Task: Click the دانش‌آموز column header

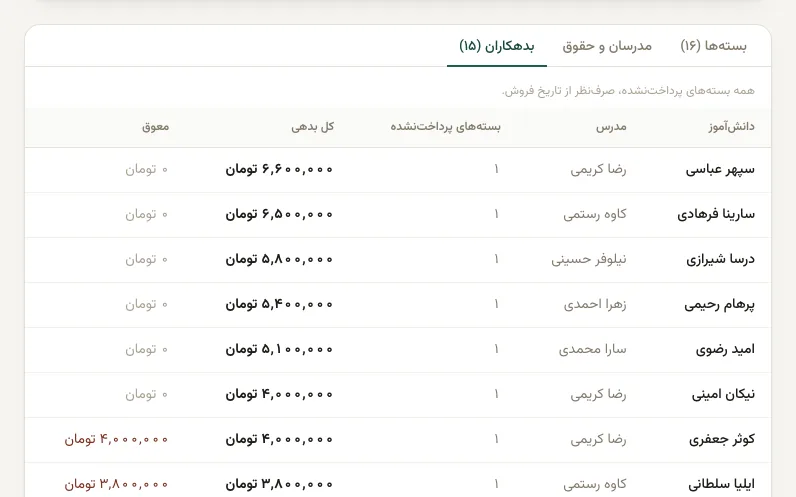Action: coord(732,127)
